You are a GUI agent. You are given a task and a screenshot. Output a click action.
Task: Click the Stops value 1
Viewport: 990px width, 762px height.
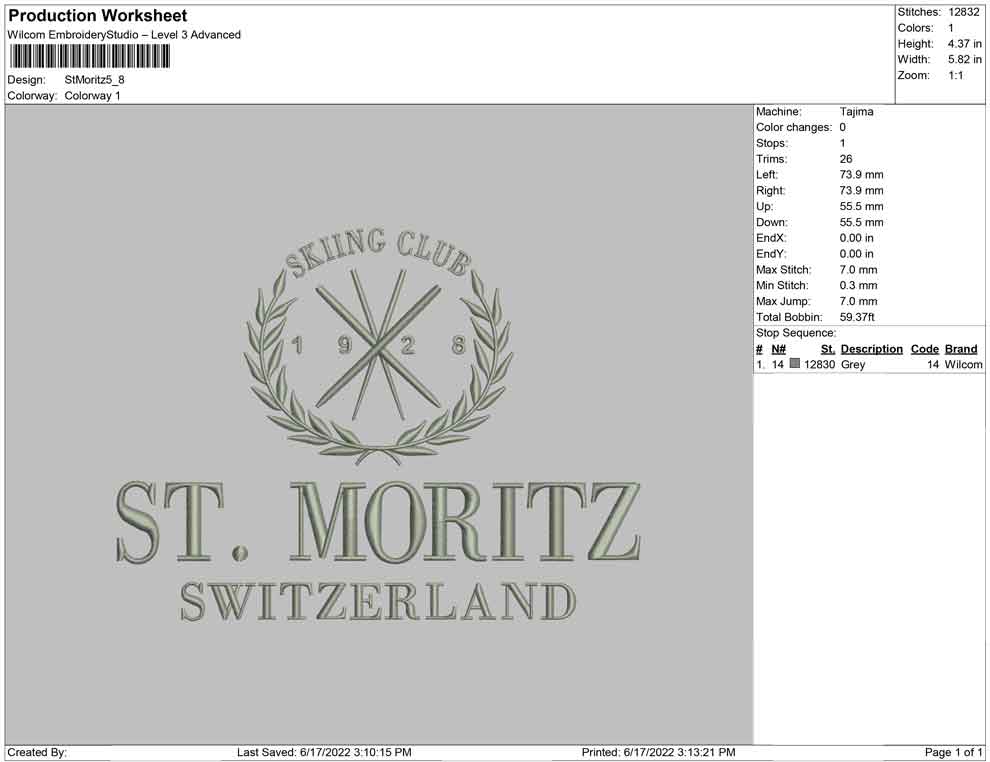(x=842, y=143)
